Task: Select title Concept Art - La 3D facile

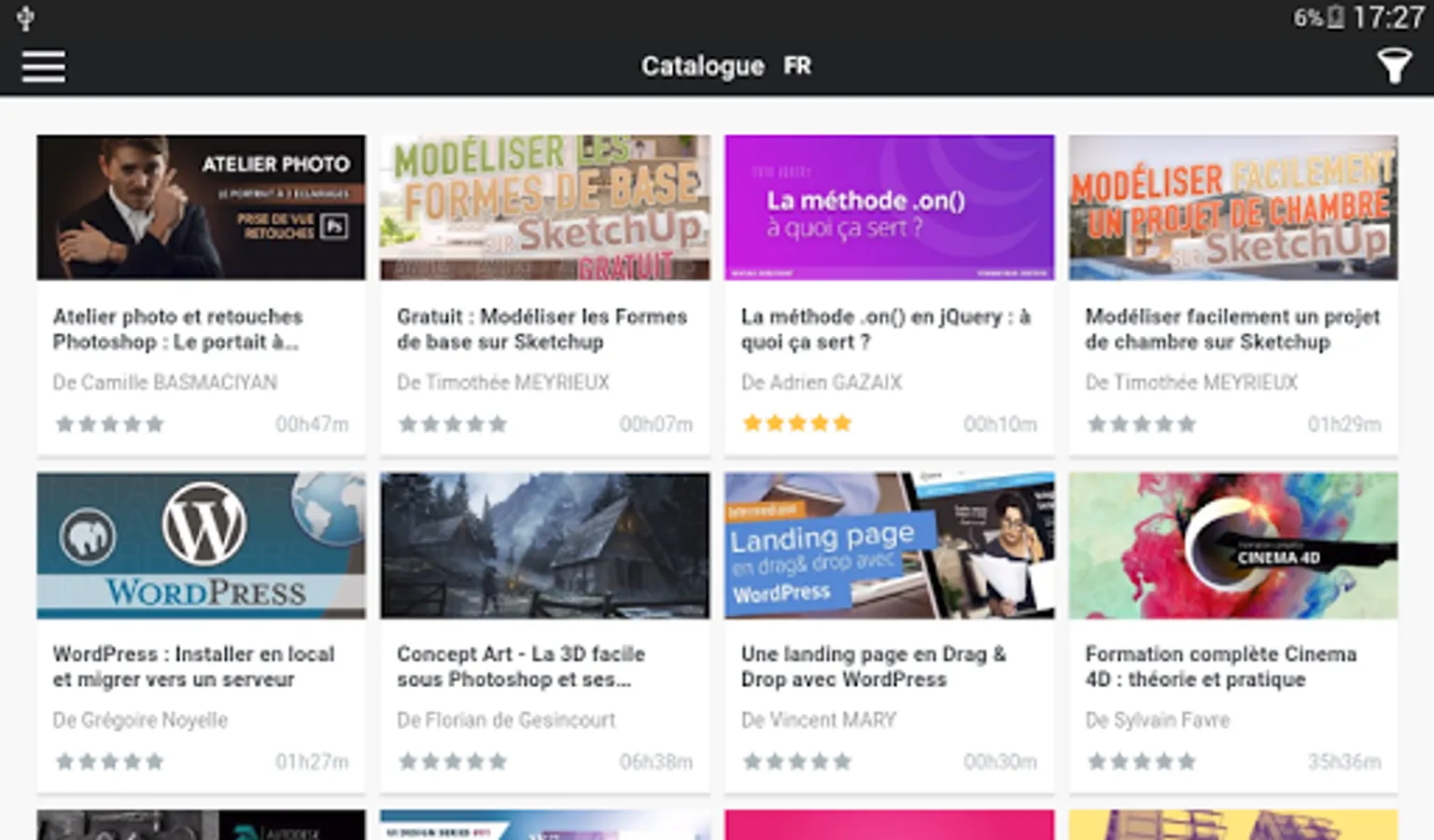Action: (521, 666)
